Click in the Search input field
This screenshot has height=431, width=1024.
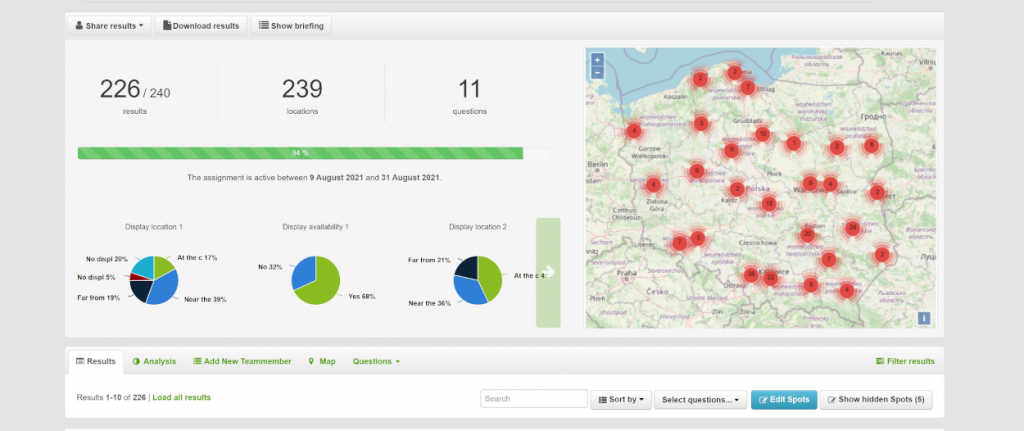click(533, 399)
